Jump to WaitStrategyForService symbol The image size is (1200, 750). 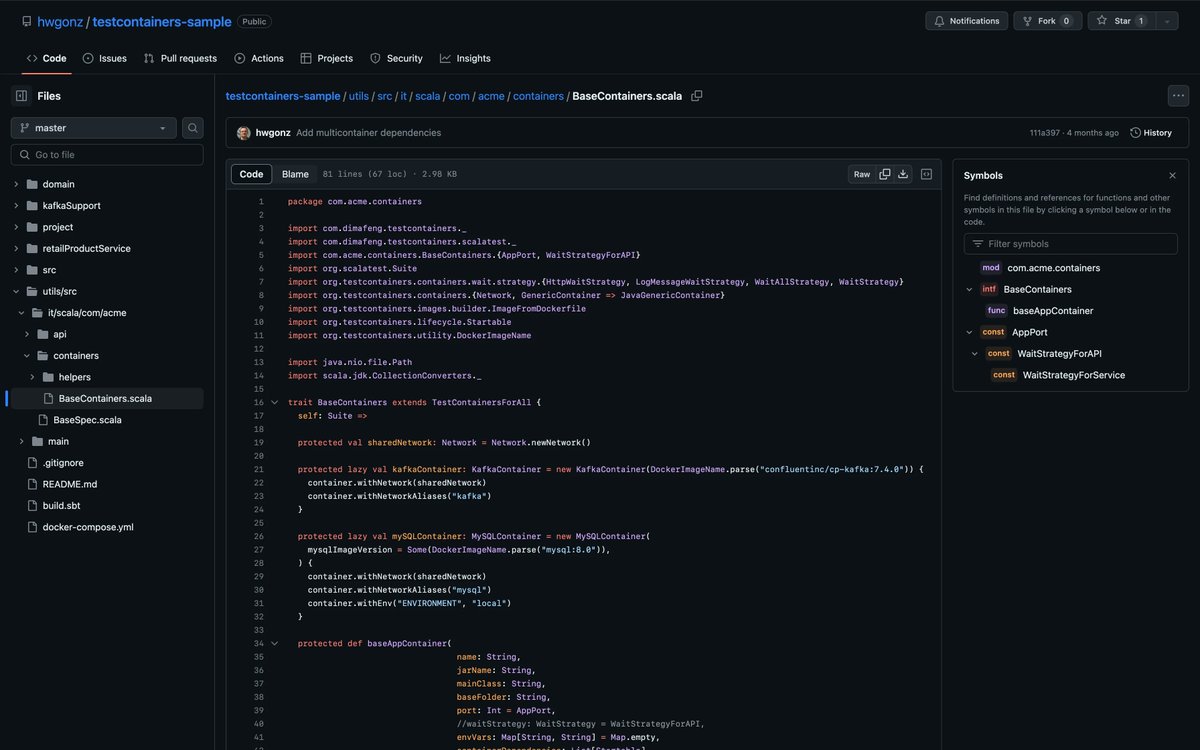[x=1074, y=375]
